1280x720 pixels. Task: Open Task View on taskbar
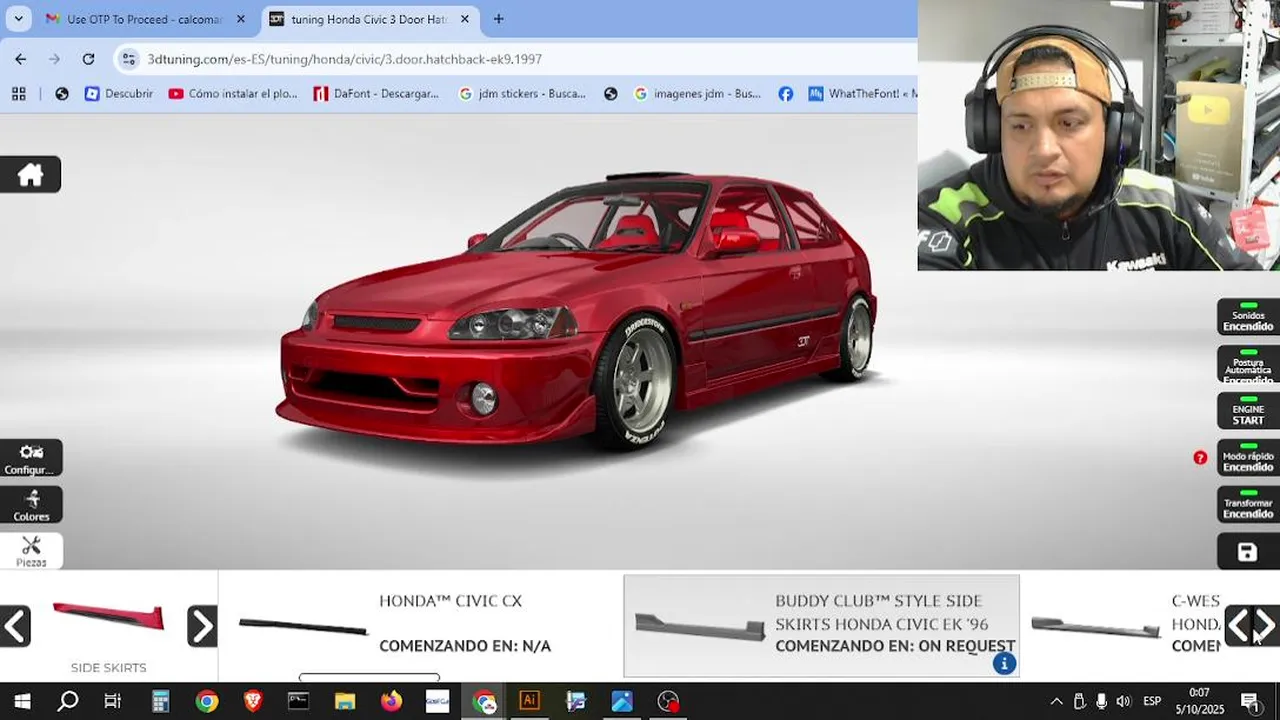[x=113, y=701]
